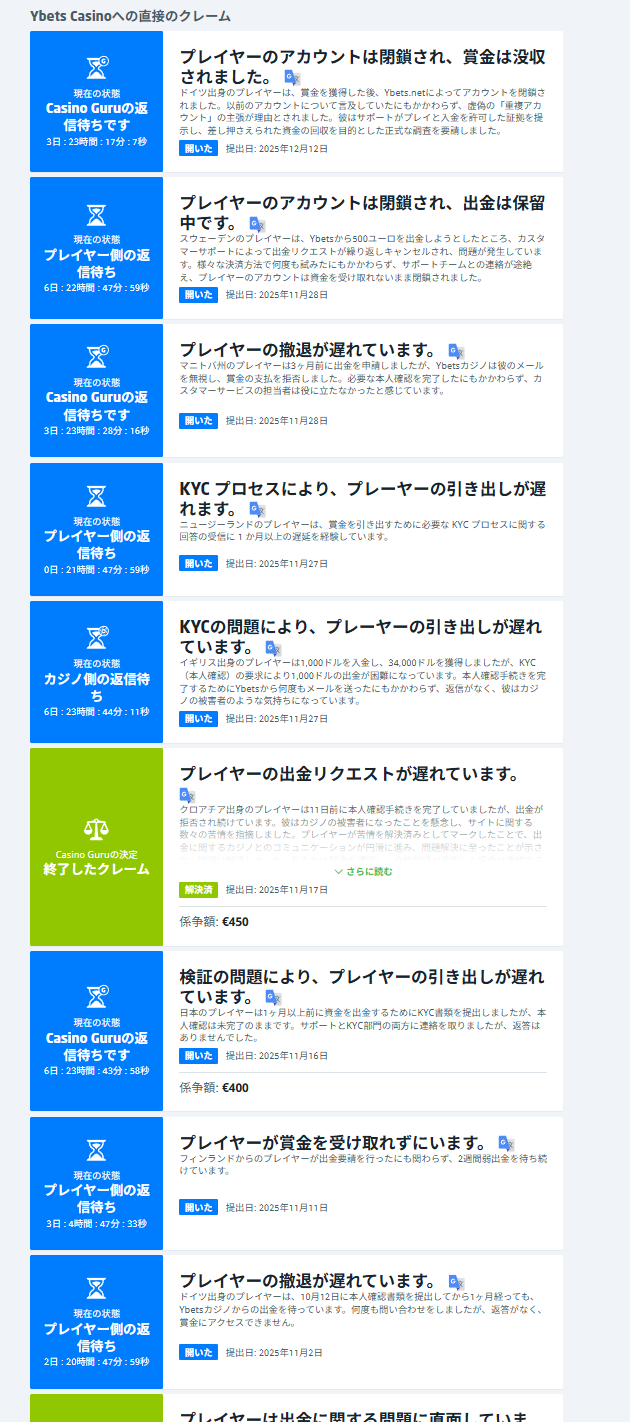The image size is (630, 1422).
Task: Click the heading Ybets Casinoへの直接のクレーム
Action: tap(130, 16)
